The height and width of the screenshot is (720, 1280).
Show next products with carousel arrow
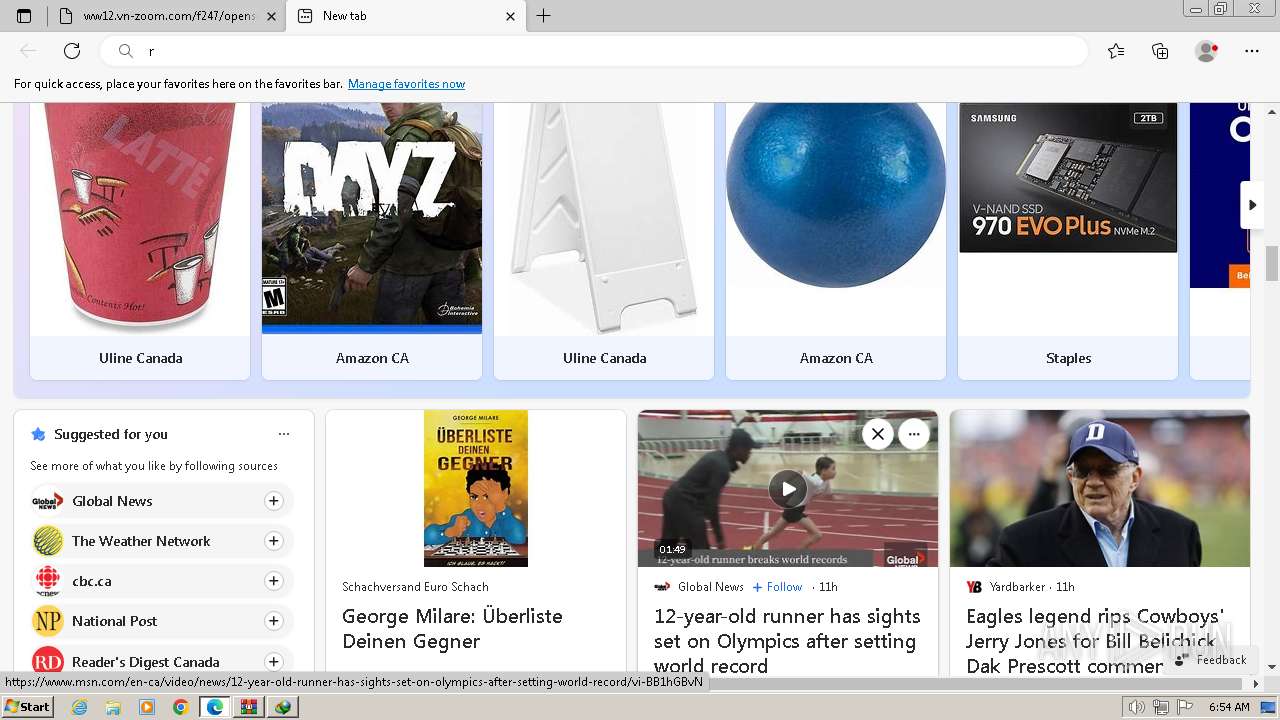pos(1252,205)
